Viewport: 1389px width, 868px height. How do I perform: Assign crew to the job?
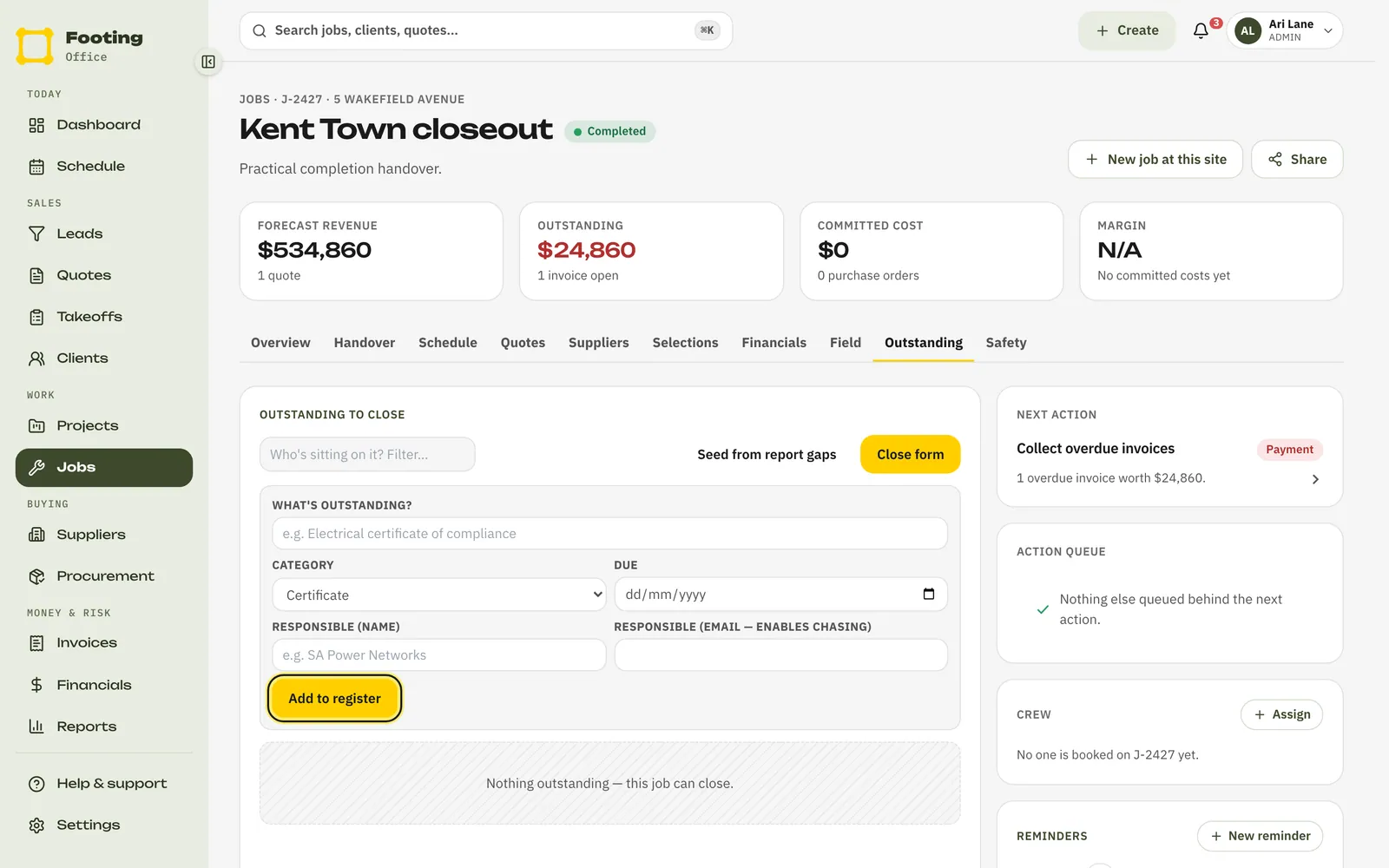[1282, 714]
